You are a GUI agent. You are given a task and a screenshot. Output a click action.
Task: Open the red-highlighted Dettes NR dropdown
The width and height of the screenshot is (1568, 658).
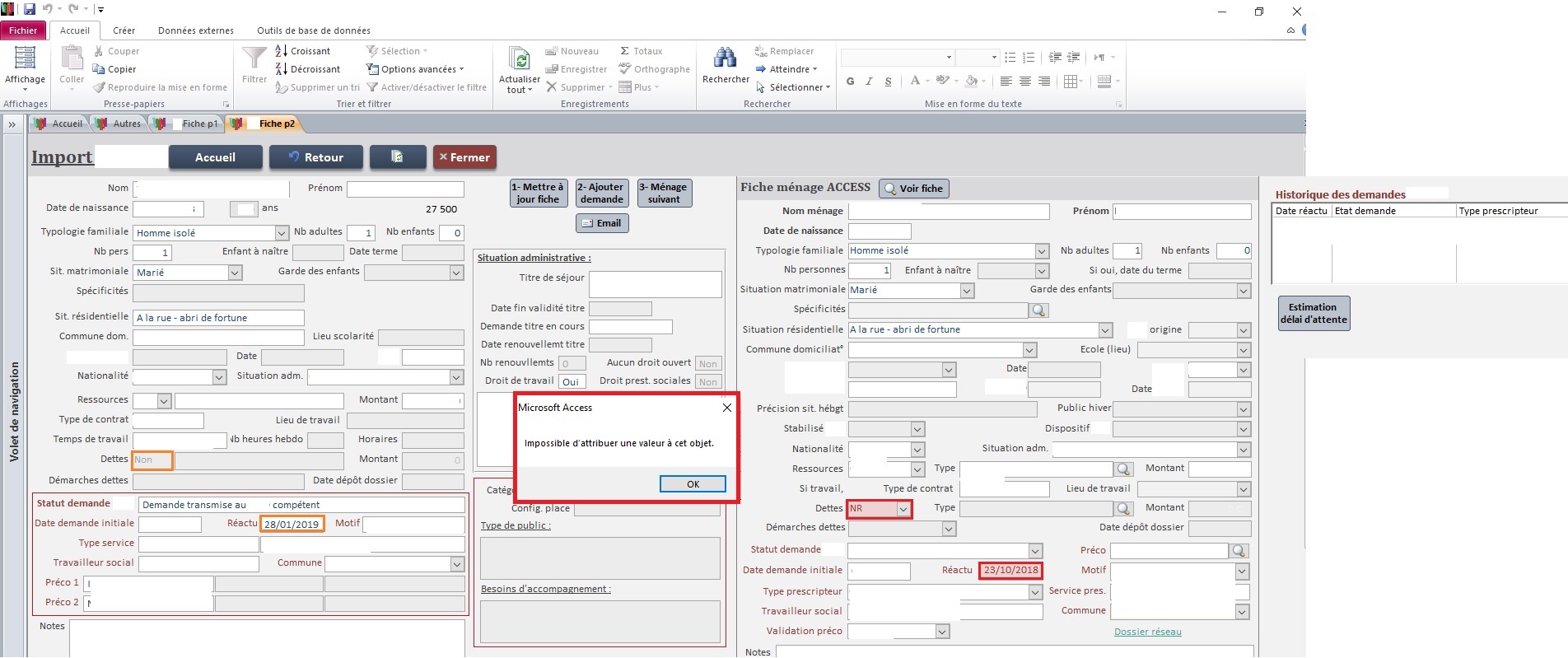(x=903, y=509)
